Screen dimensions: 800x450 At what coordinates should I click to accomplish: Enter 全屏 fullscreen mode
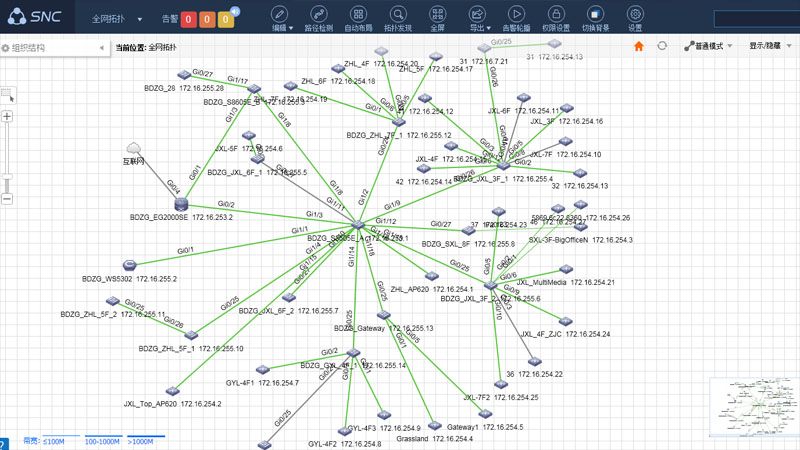pos(437,18)
